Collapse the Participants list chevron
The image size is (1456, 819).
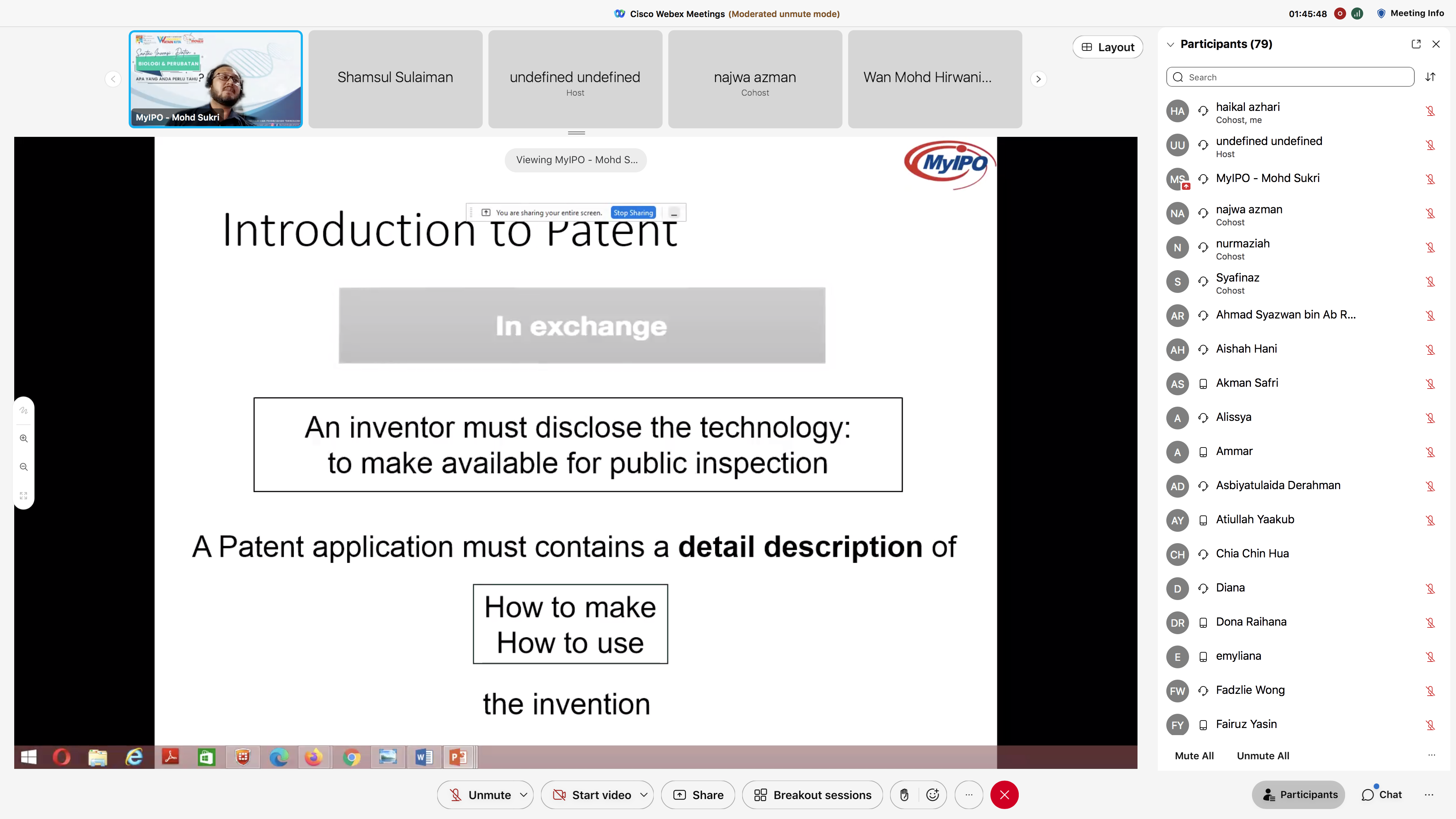1171,44
